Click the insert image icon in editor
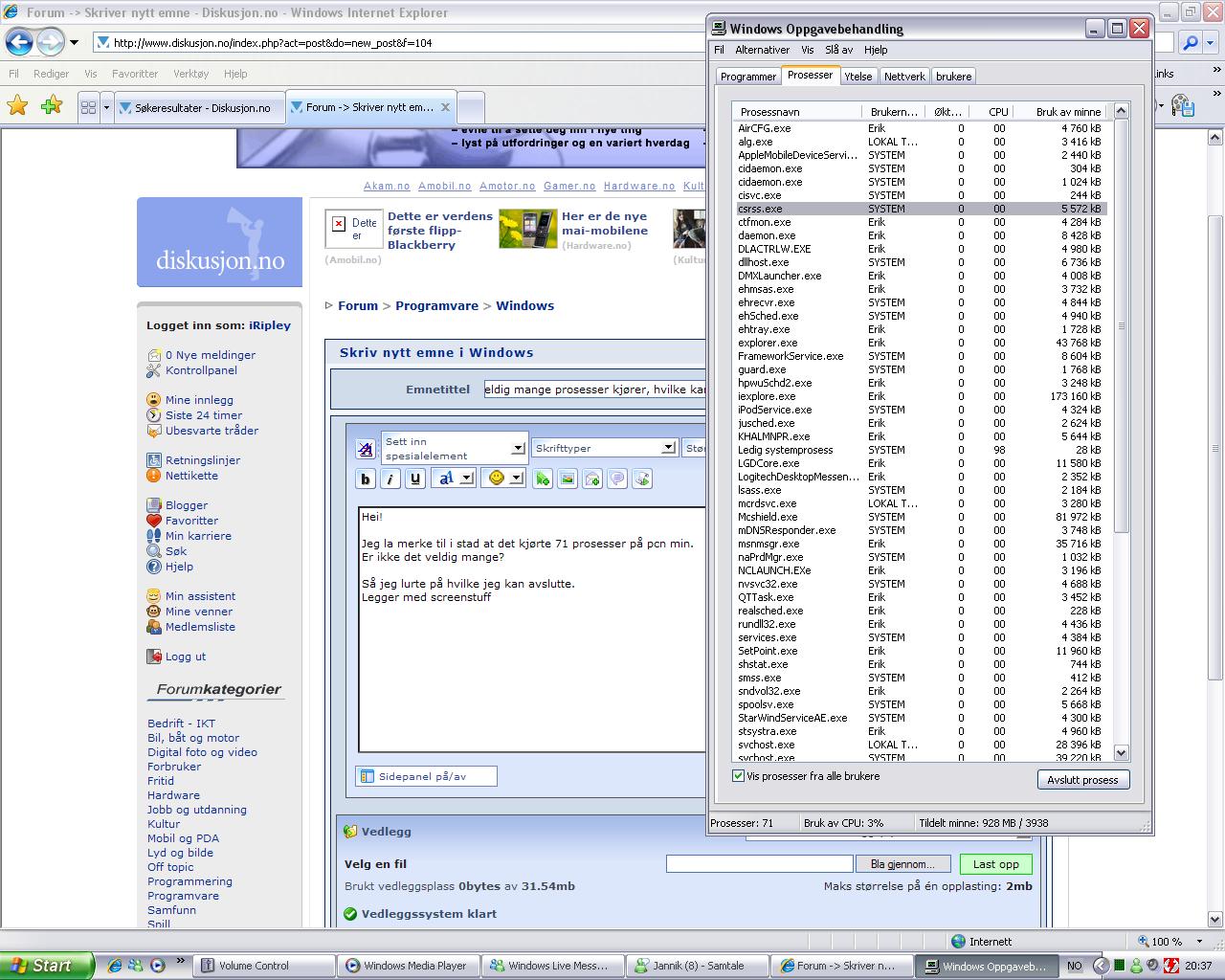Image resolution: width=1225 pixels, height=980 pixels. click(568, 479)
